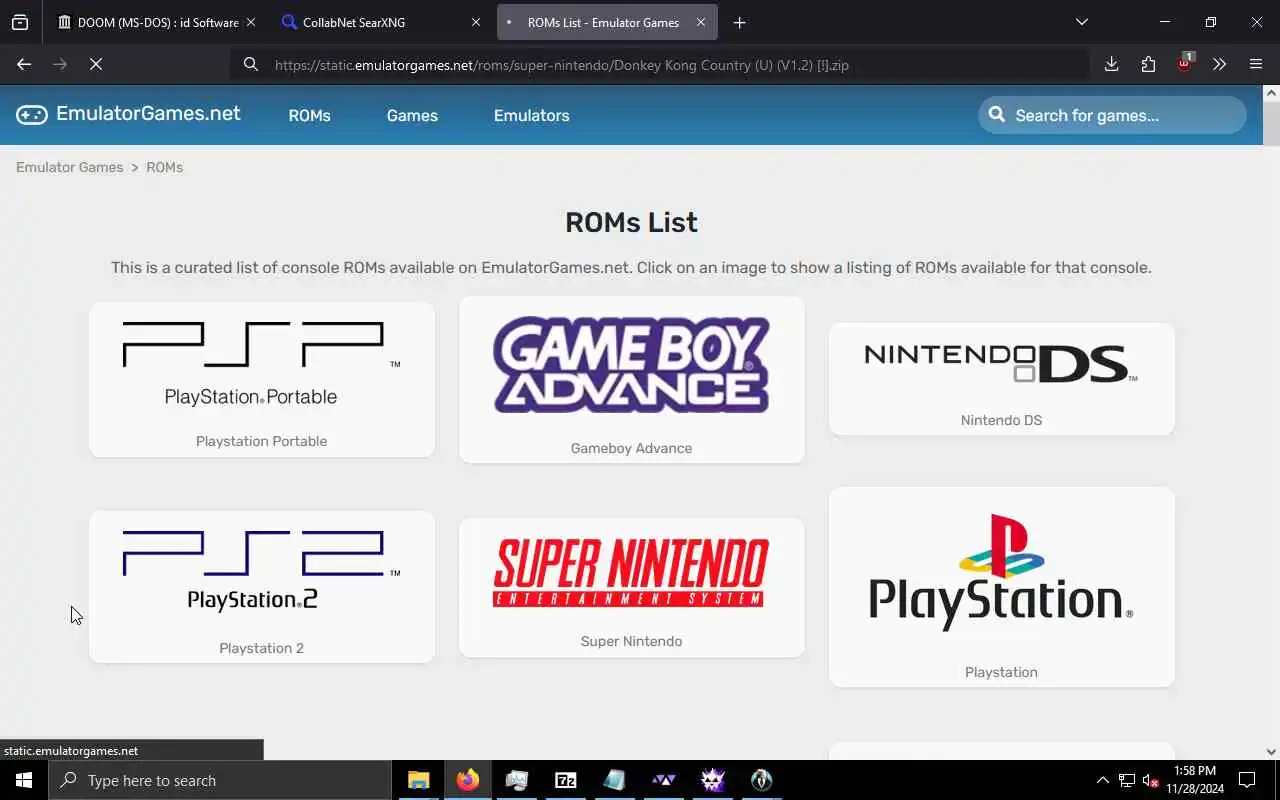Viewport: 1280px width, 800px height.
Task: Click the Gameboy Advance caption link
Action: click(x=631, y=448)
